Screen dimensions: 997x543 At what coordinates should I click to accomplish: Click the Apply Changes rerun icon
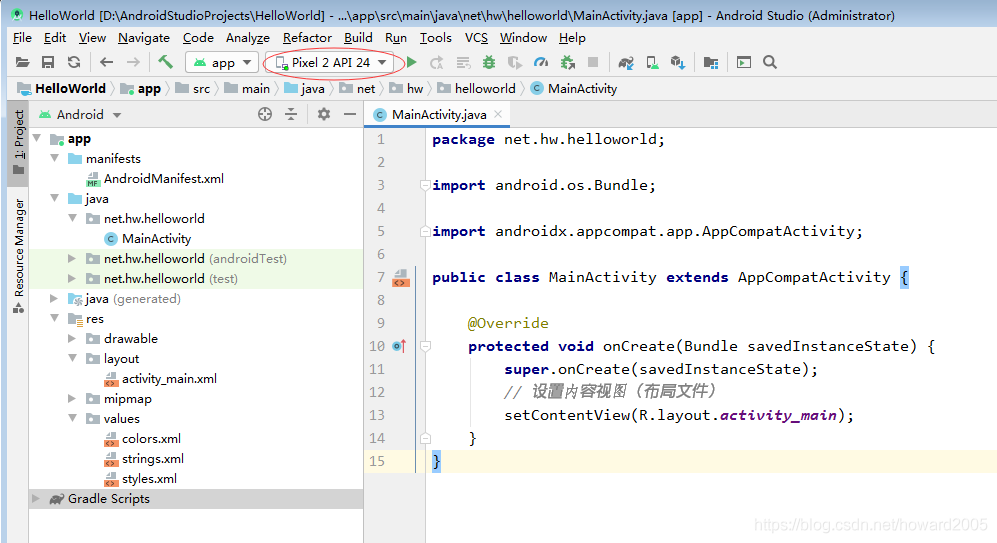[436, 62]
